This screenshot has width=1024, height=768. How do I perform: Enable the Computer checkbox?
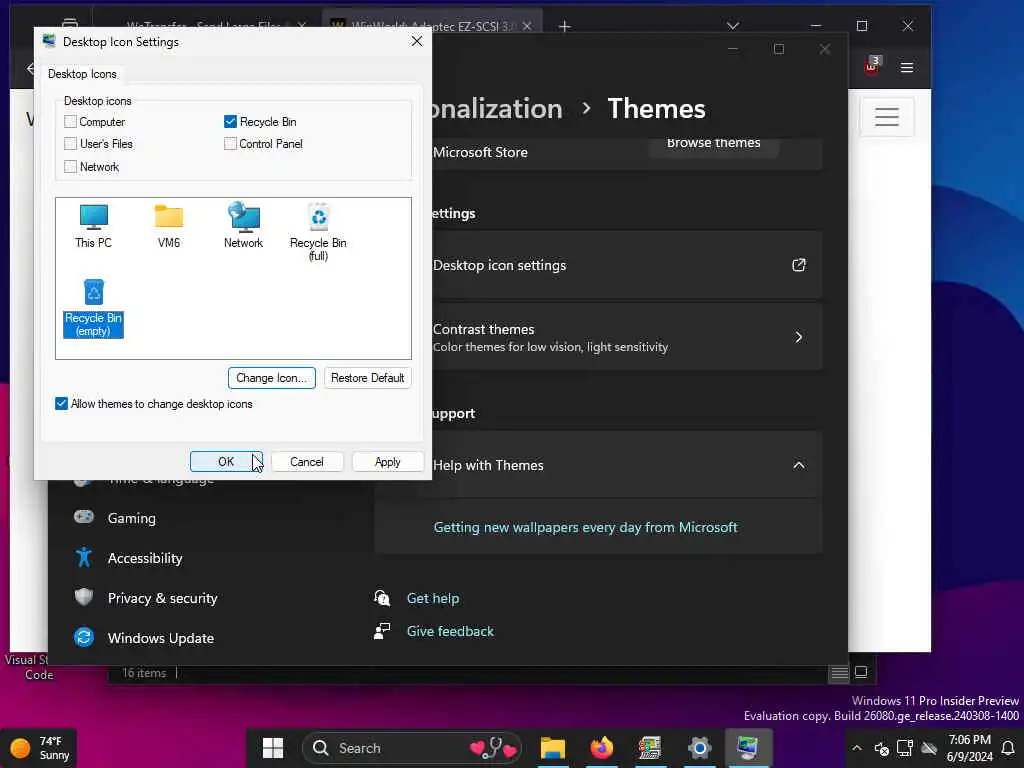point(71,121)
